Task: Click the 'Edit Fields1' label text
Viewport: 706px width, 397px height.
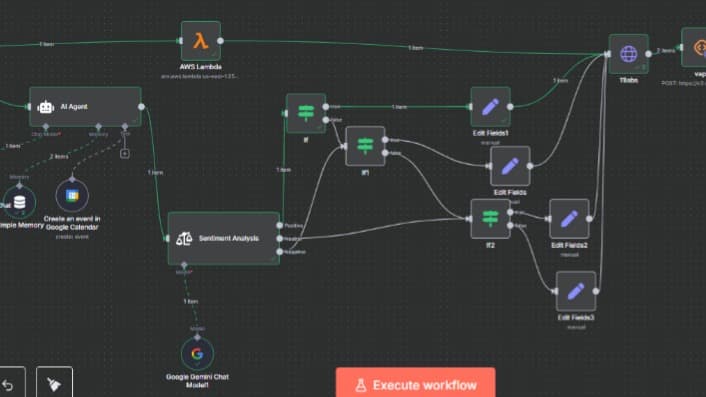Action: coord(490,133)
